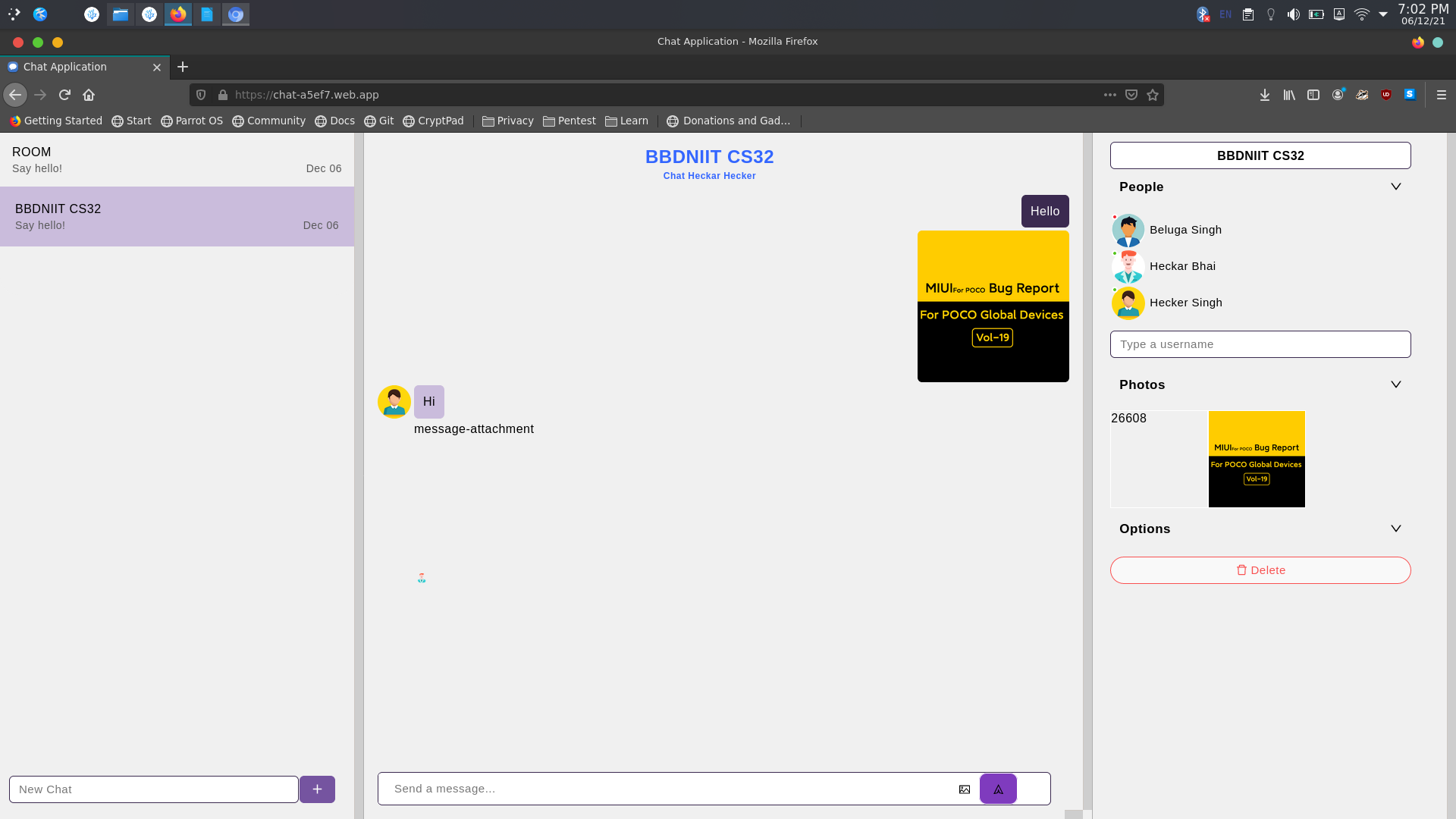This screenshot has height=819, width=1456.
Task: Click the Send a message input field
Action: point(667,789)
